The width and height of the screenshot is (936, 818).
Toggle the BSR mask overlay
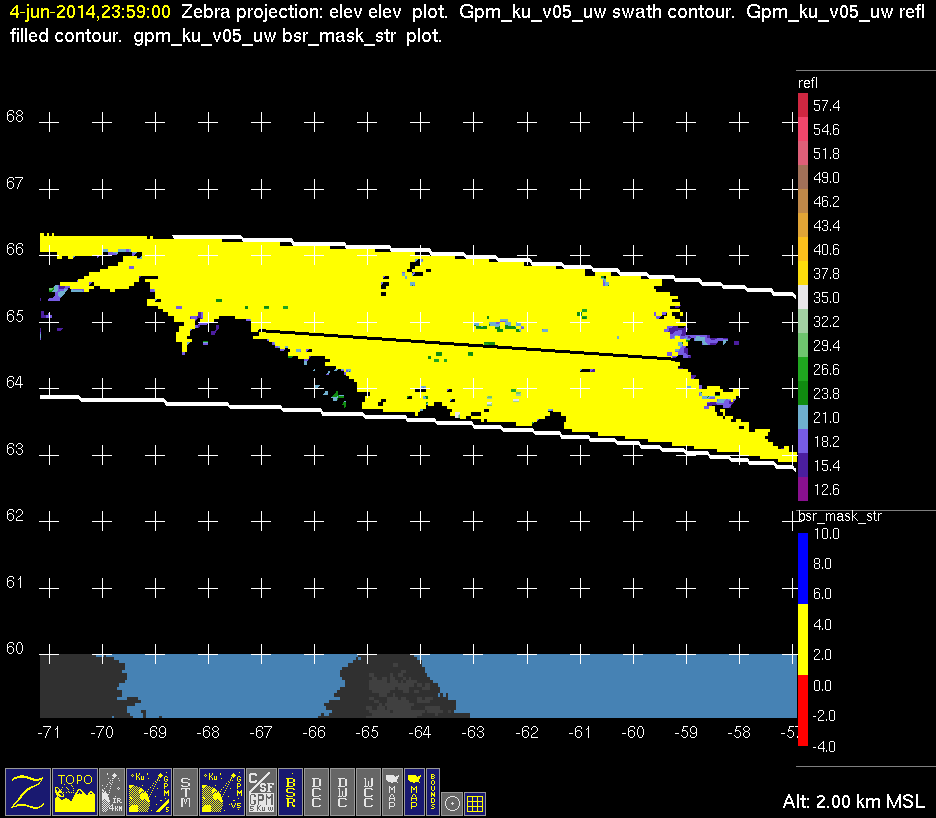click(291, 790)
